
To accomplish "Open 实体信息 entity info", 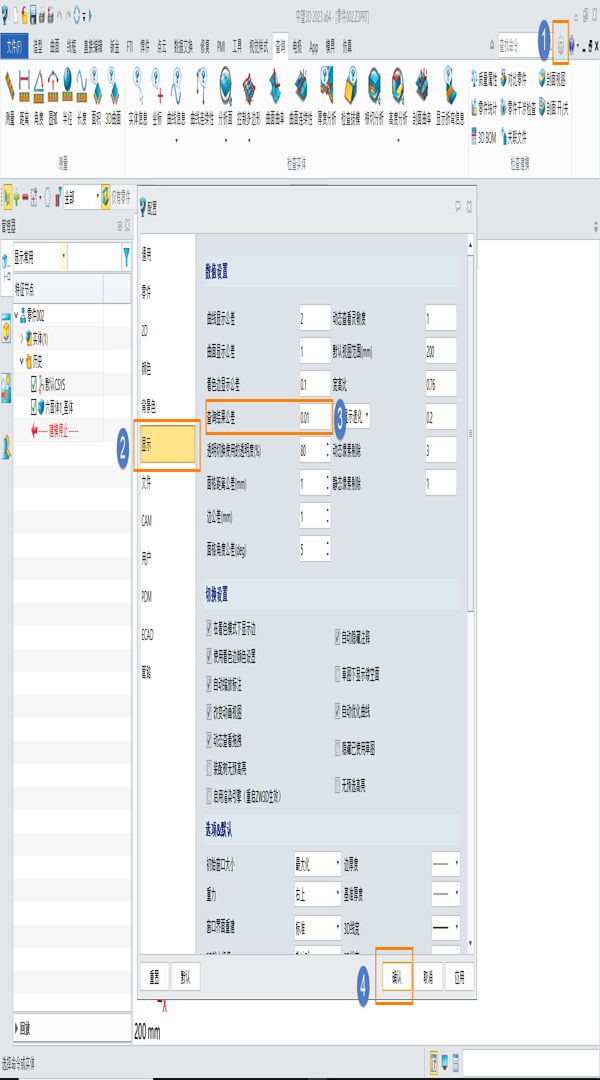I will point(138,96).
